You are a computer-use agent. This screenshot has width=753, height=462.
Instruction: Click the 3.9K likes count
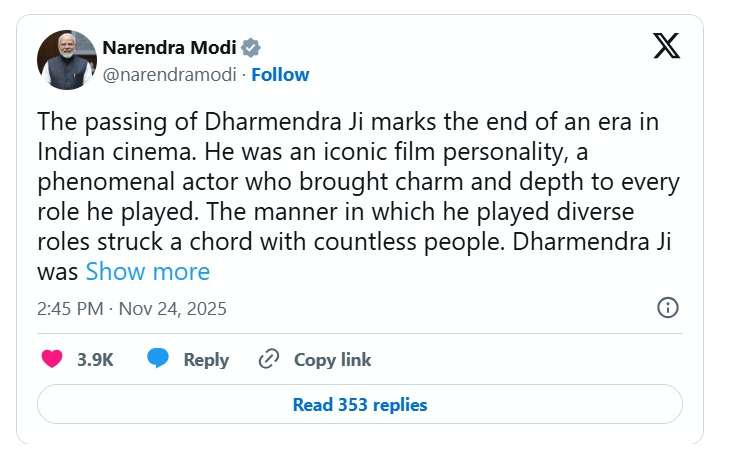pos(95,360)
